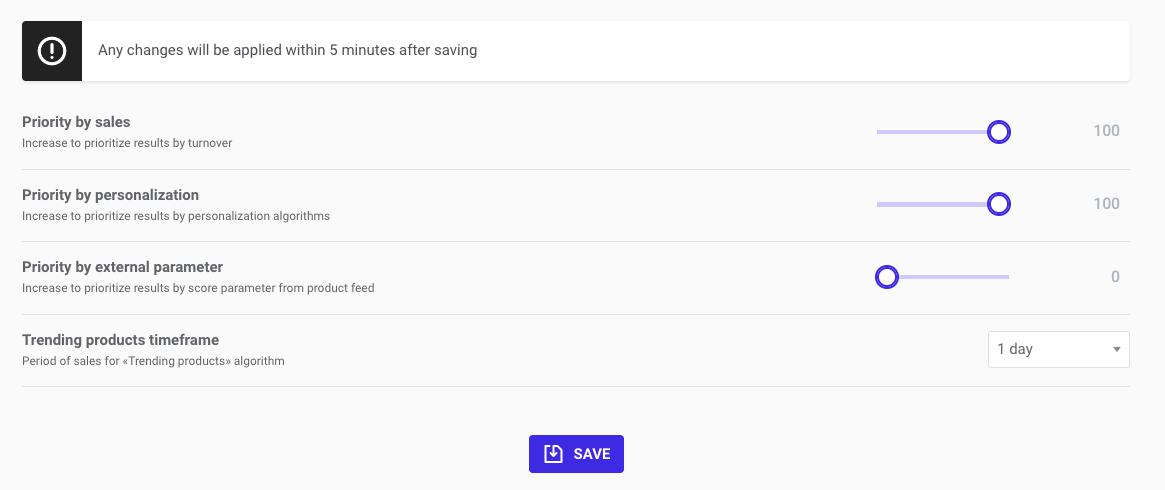Click the Priority by sales slider handle
The image size is (1165, 490).
[998, 132]
